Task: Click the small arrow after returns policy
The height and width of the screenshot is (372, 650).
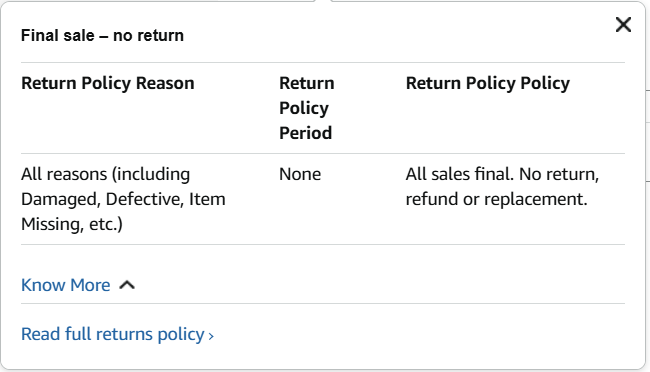Action: coord(211,336)
